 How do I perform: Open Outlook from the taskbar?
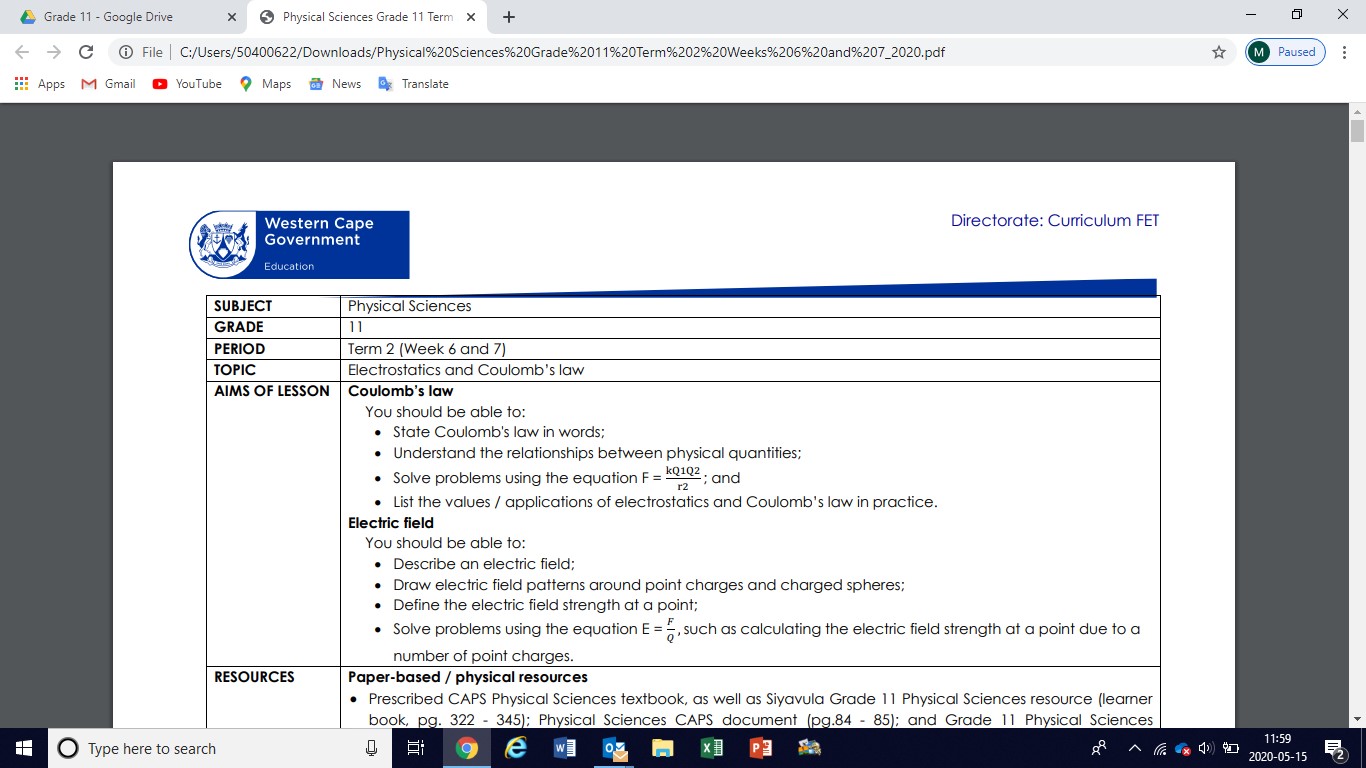(613, 748)
